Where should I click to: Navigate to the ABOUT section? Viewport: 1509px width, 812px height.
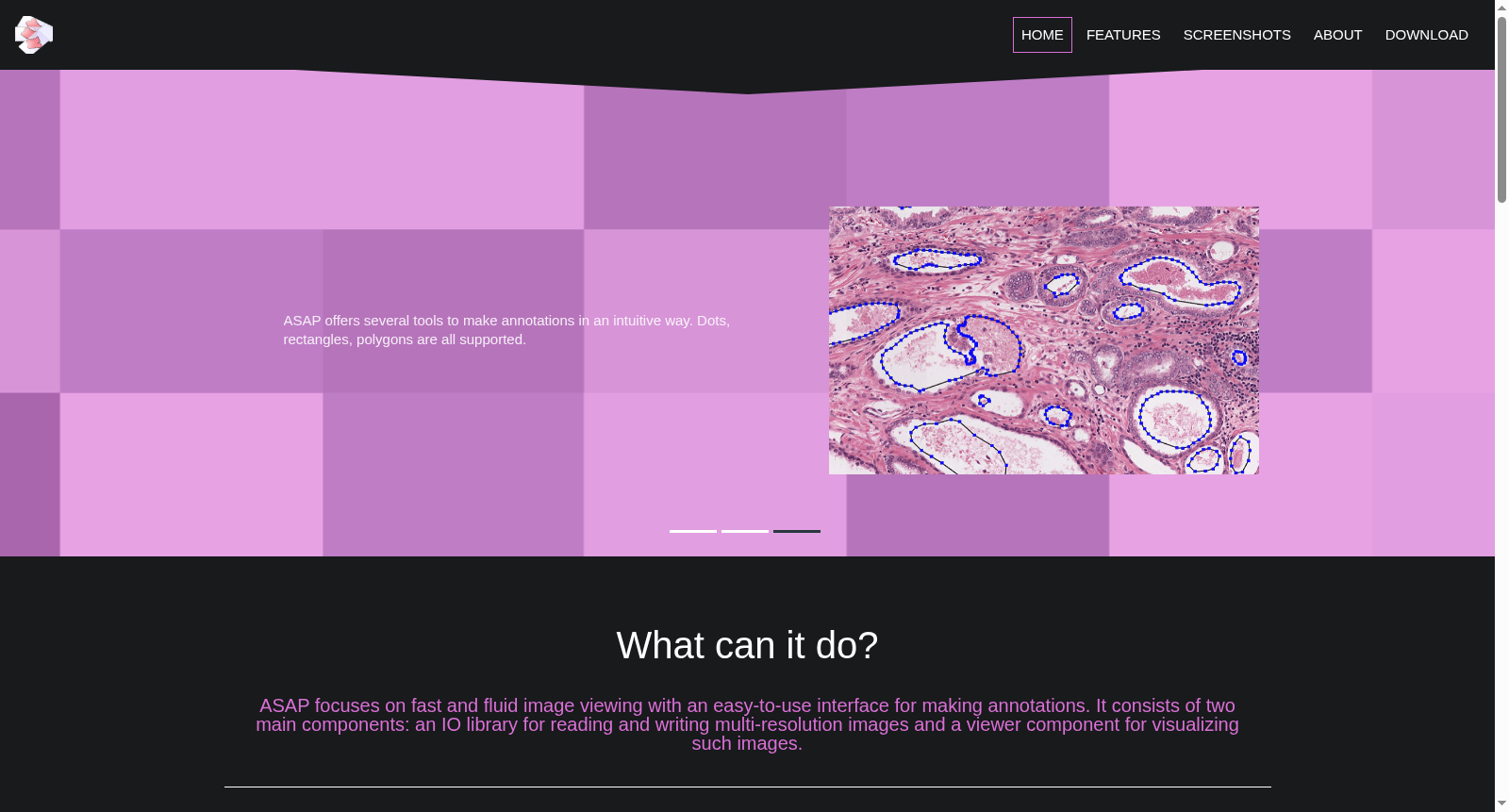click(x=1337, y=35)
